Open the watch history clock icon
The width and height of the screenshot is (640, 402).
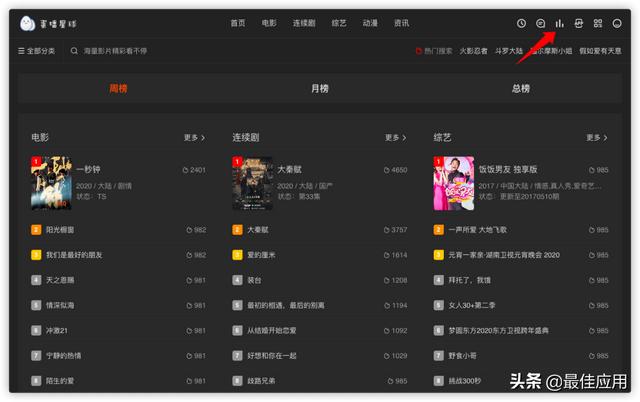[x=521, y=23]
